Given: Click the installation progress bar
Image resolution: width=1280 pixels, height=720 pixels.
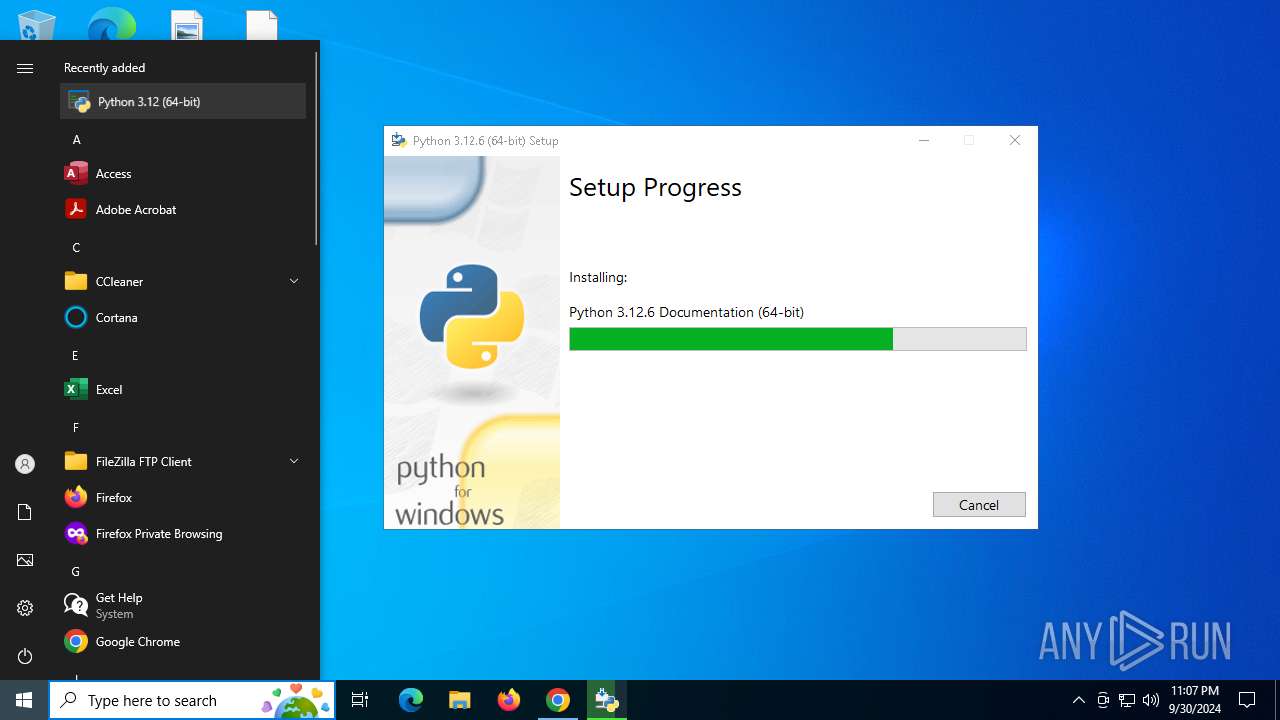Looking at the screenshot, I should 798,339.
